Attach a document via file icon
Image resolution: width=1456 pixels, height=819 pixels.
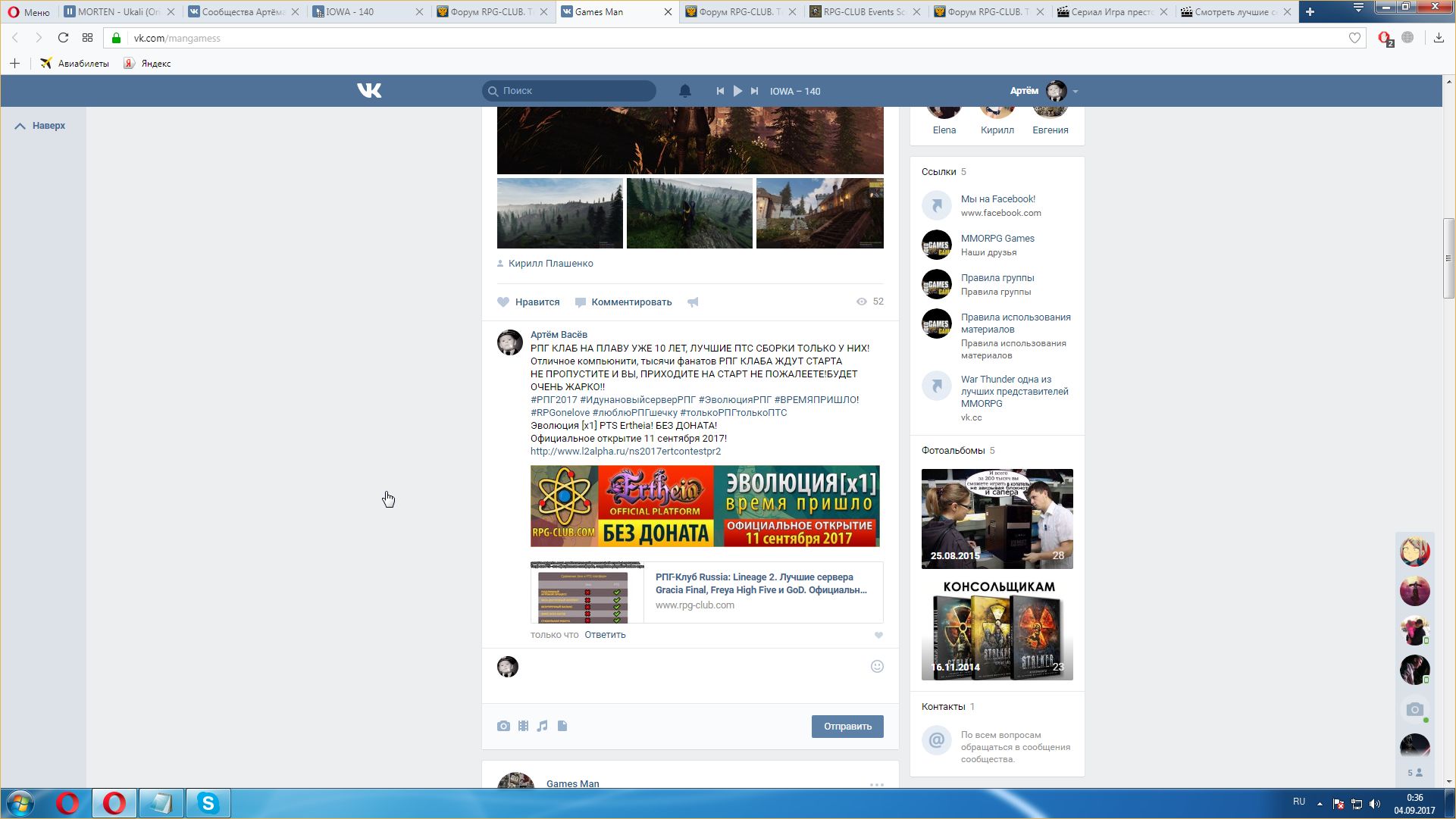pyautogui.click(x=562, y=726)
